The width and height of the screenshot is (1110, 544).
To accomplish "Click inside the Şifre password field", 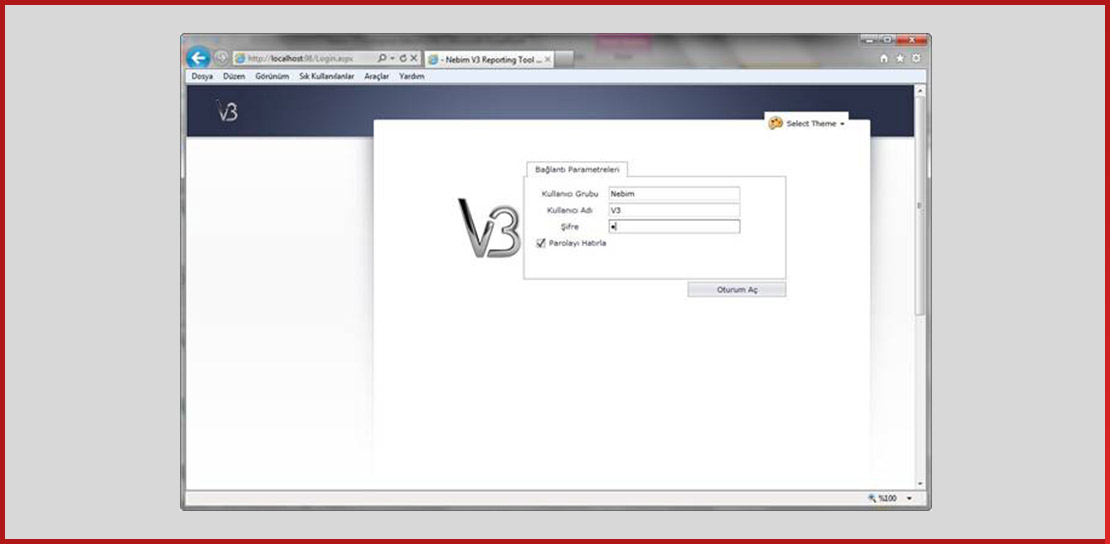I will pos(674,227).
